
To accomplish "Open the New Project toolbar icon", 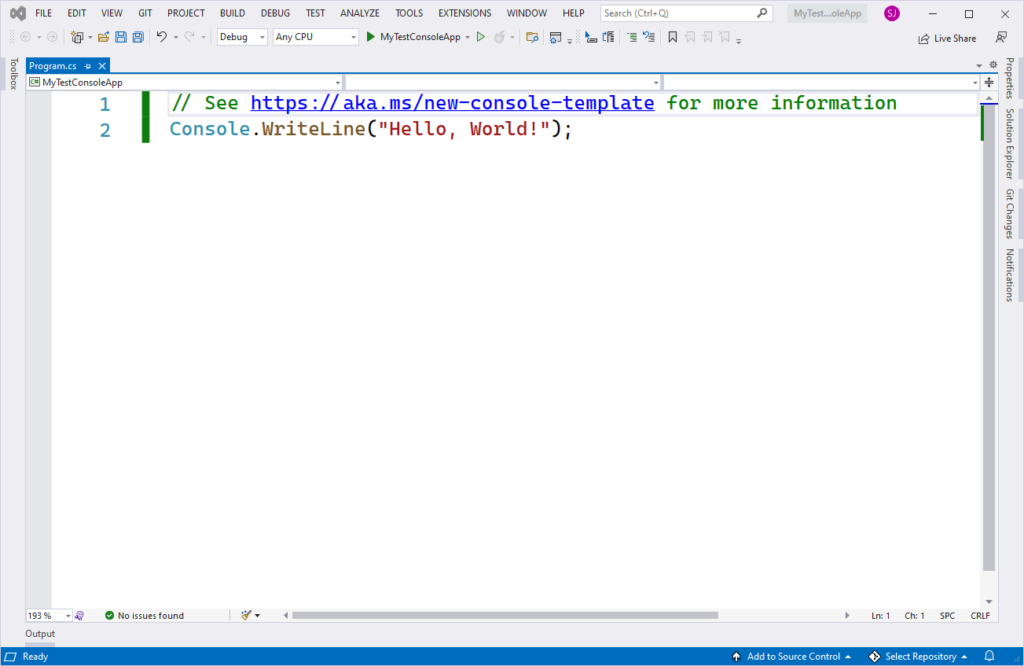I will point(76,37).
